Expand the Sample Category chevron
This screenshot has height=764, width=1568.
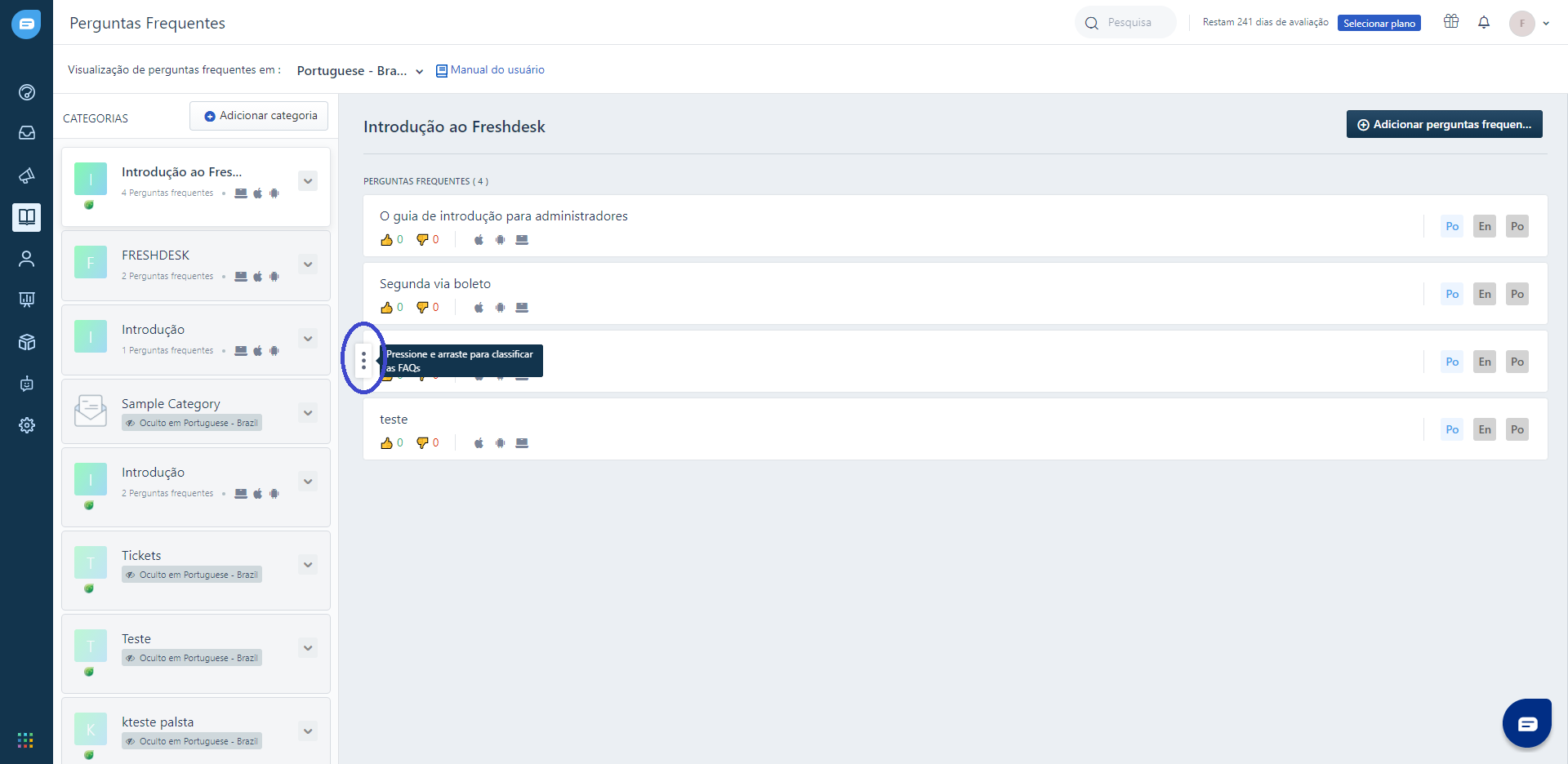308,413
